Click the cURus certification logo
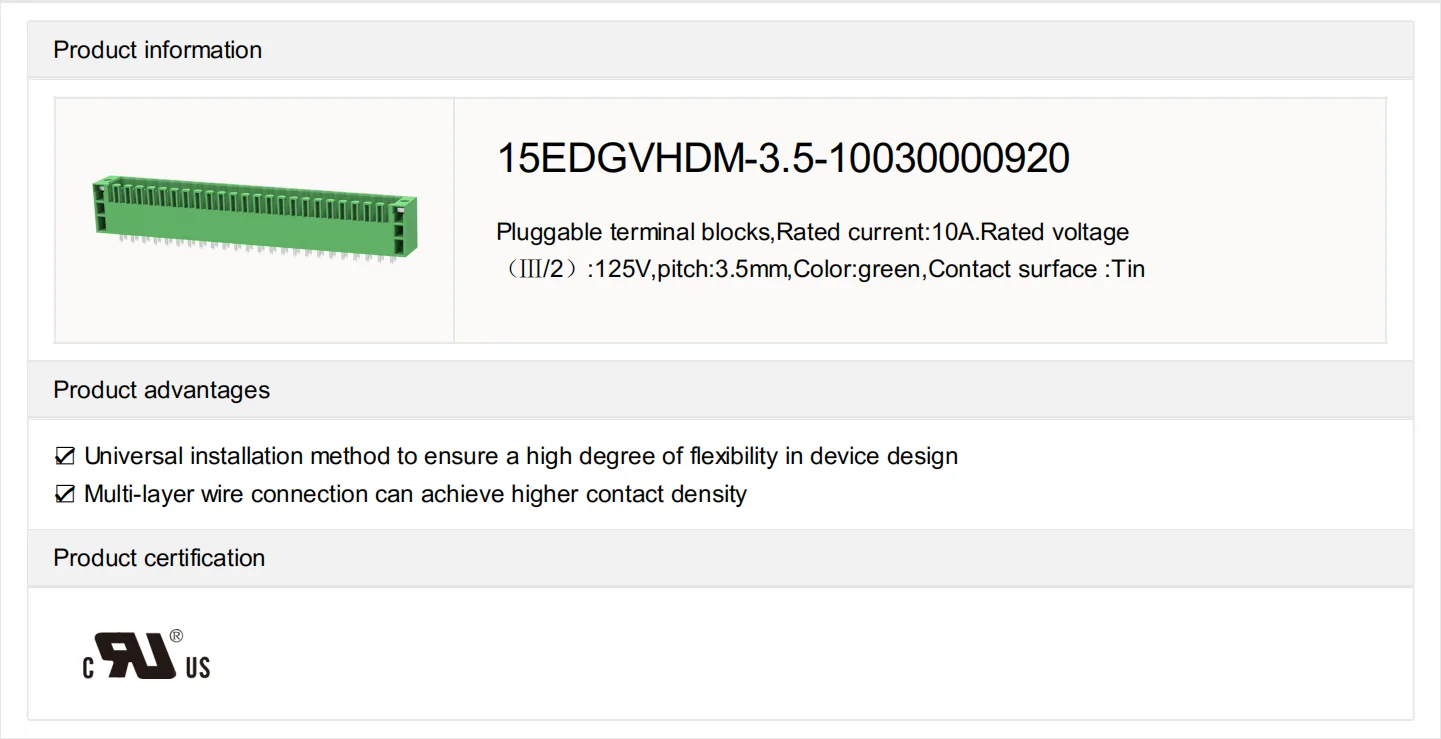 click(x=146, y=656)
